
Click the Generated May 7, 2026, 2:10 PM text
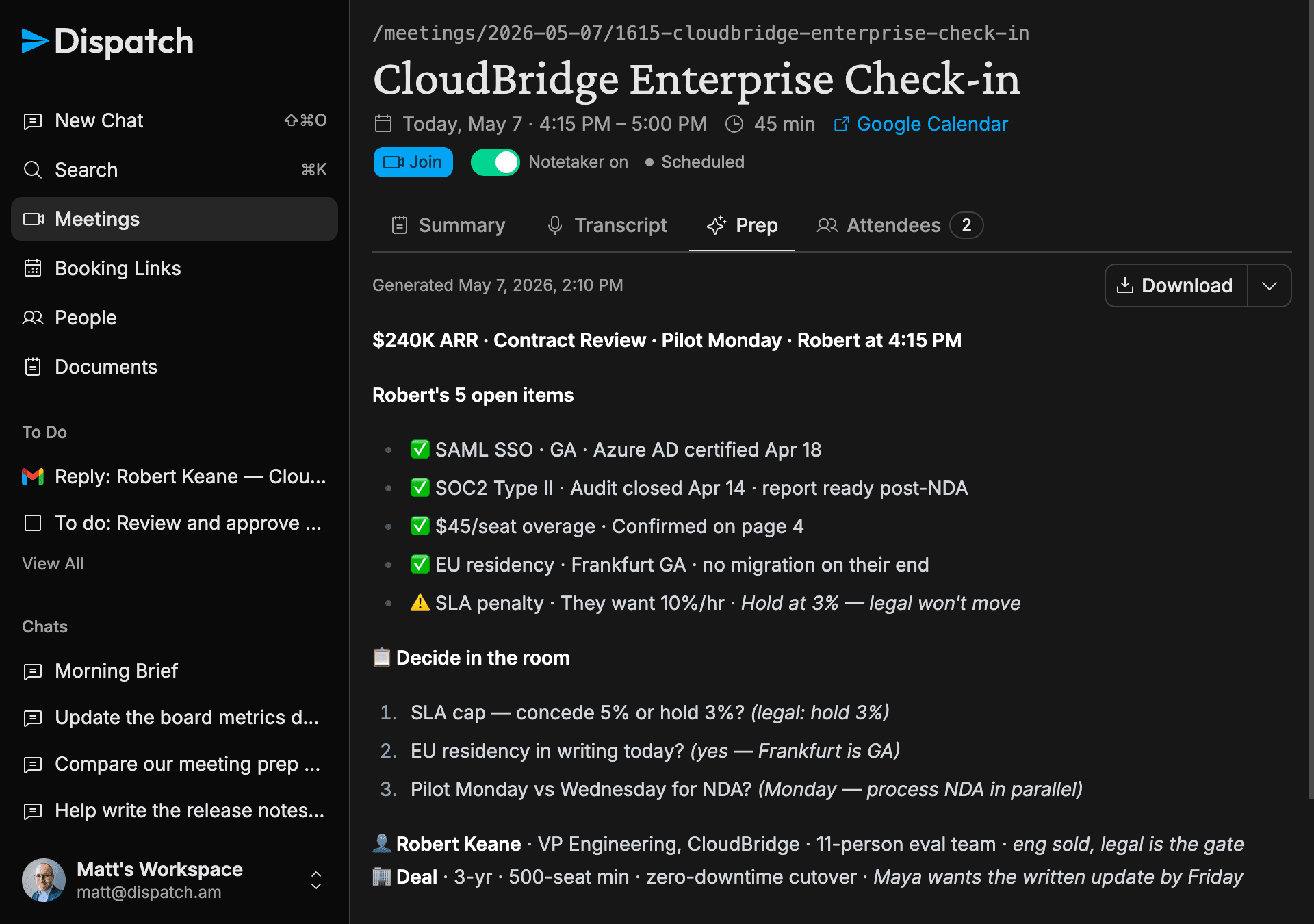click(498, 285)
